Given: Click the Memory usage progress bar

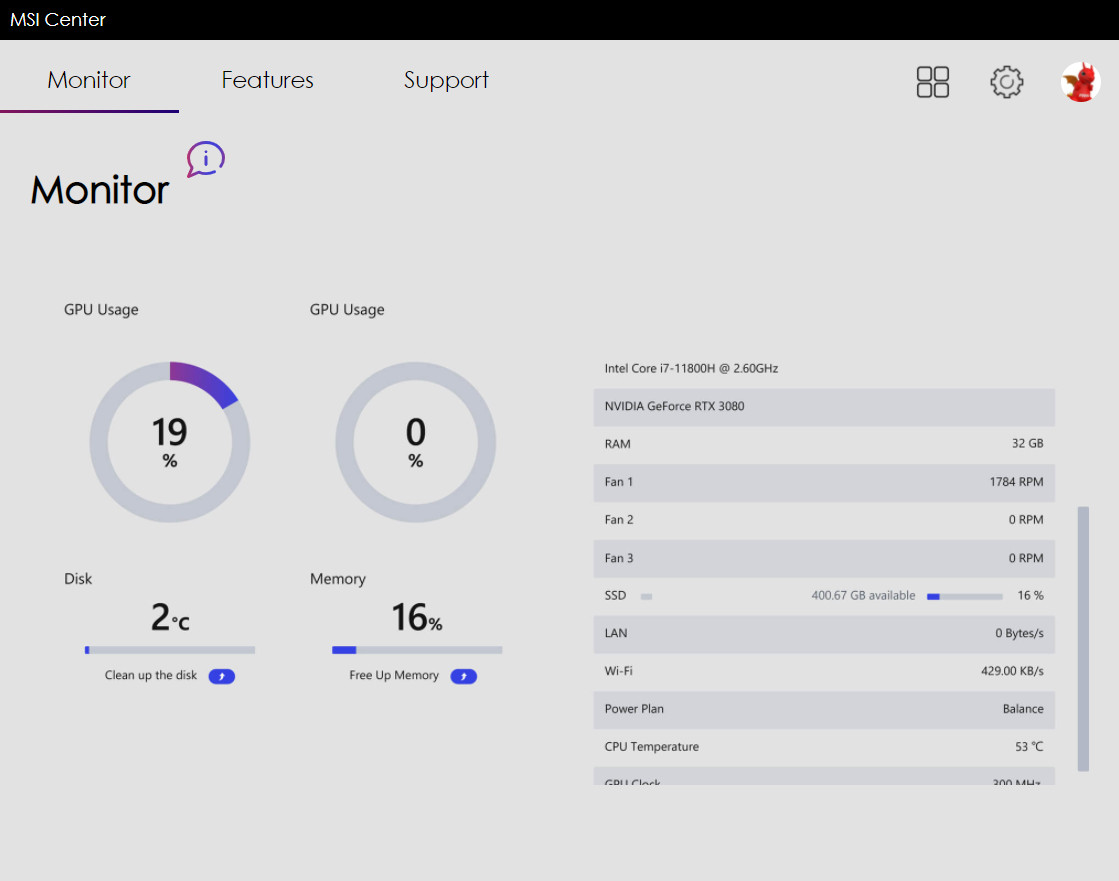Looking at the screenshot, I should coord(417,650).
